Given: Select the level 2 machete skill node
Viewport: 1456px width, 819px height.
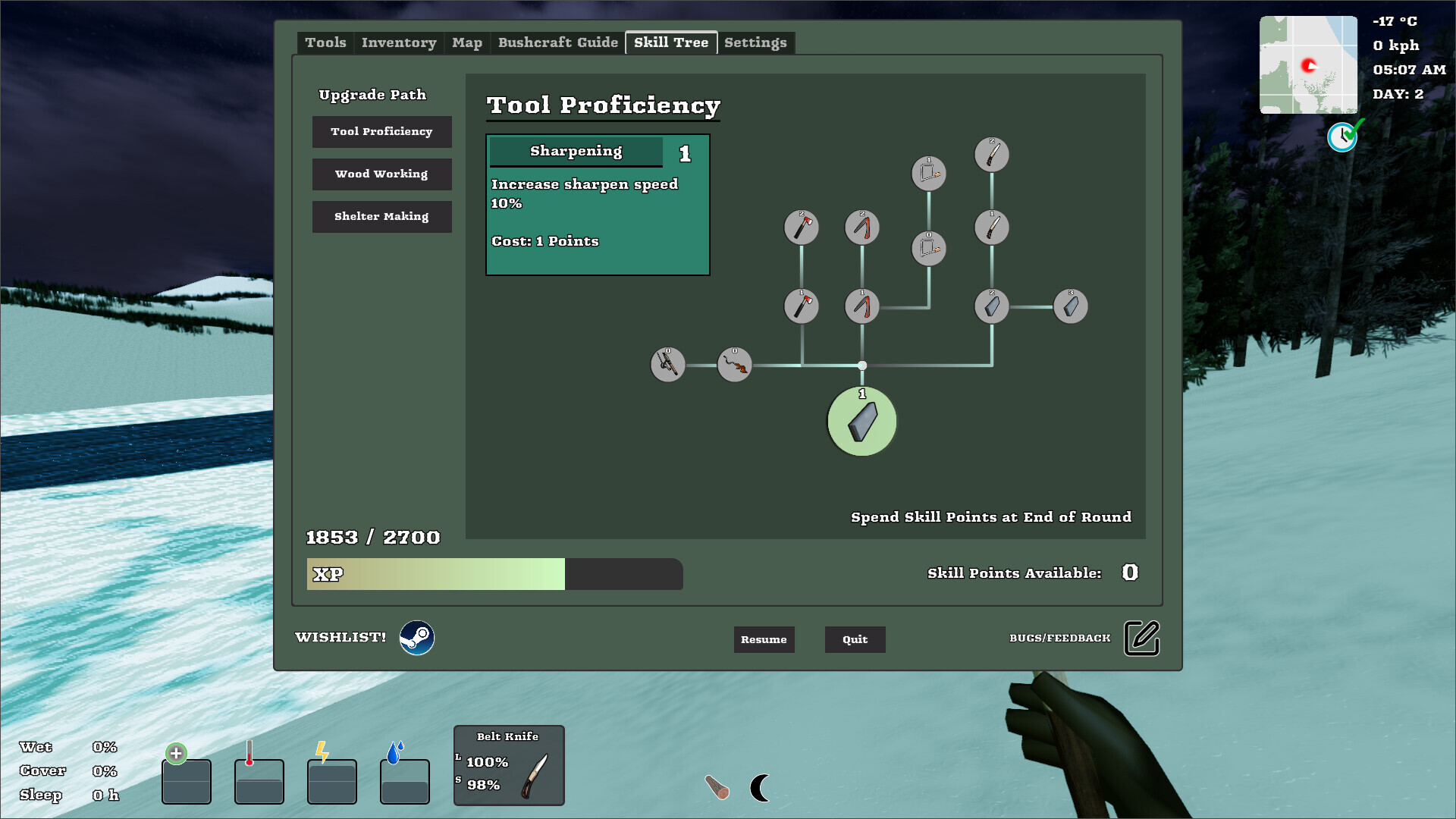Looking at the screenshot, I should 992,155.
